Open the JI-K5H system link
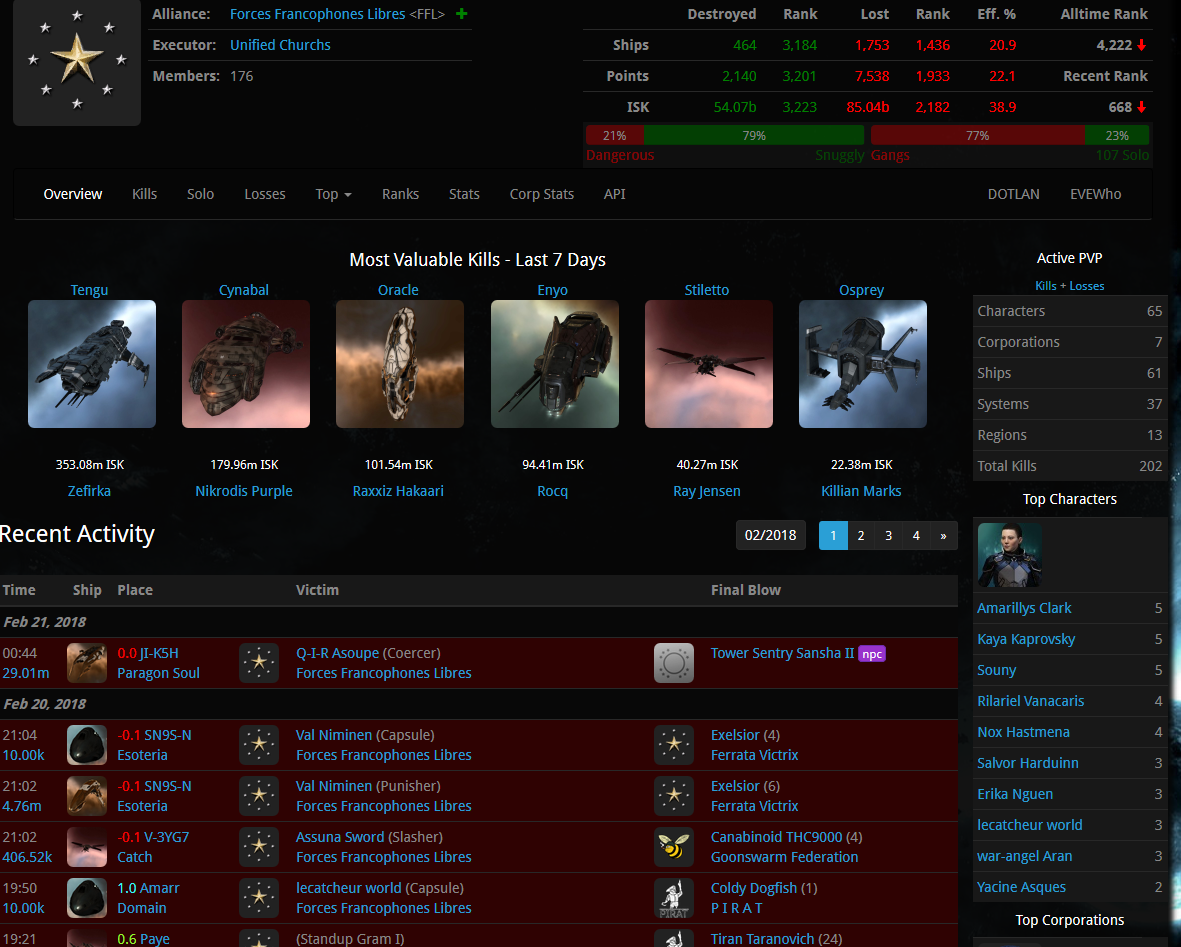This screenshot has width=1181, height=947. (x=159, y=653)
